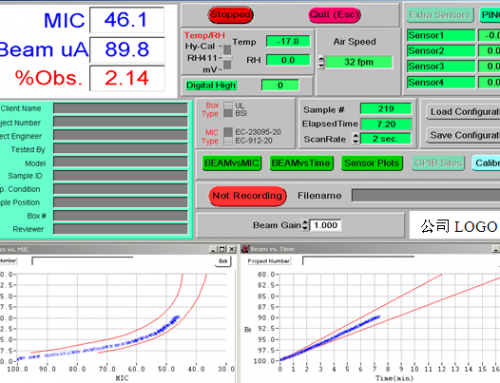Click the red Stopped status button
The image size is (500, 383).
tap(230, 15)
